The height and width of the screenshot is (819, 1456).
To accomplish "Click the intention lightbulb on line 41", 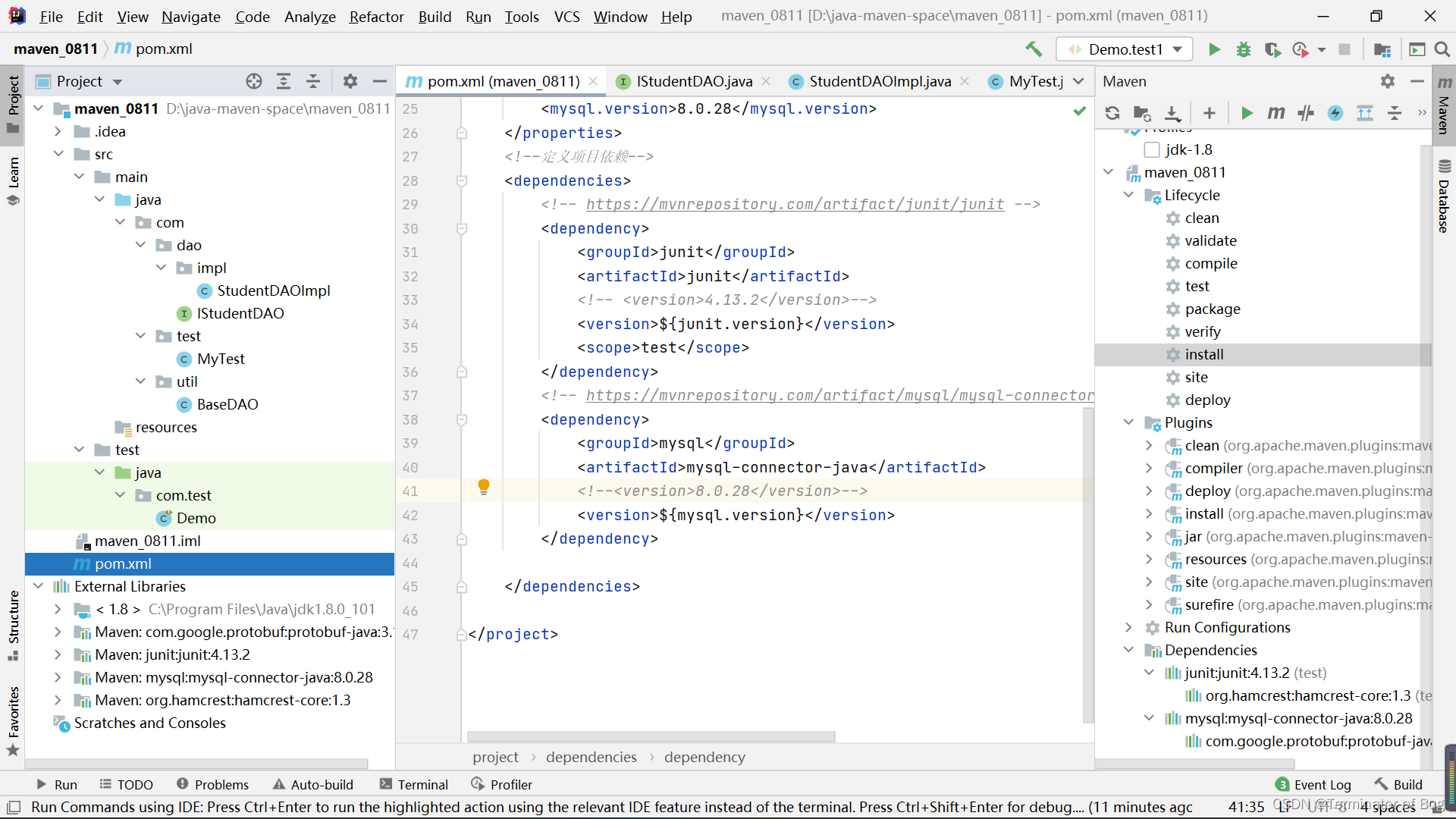I will 484,487.
